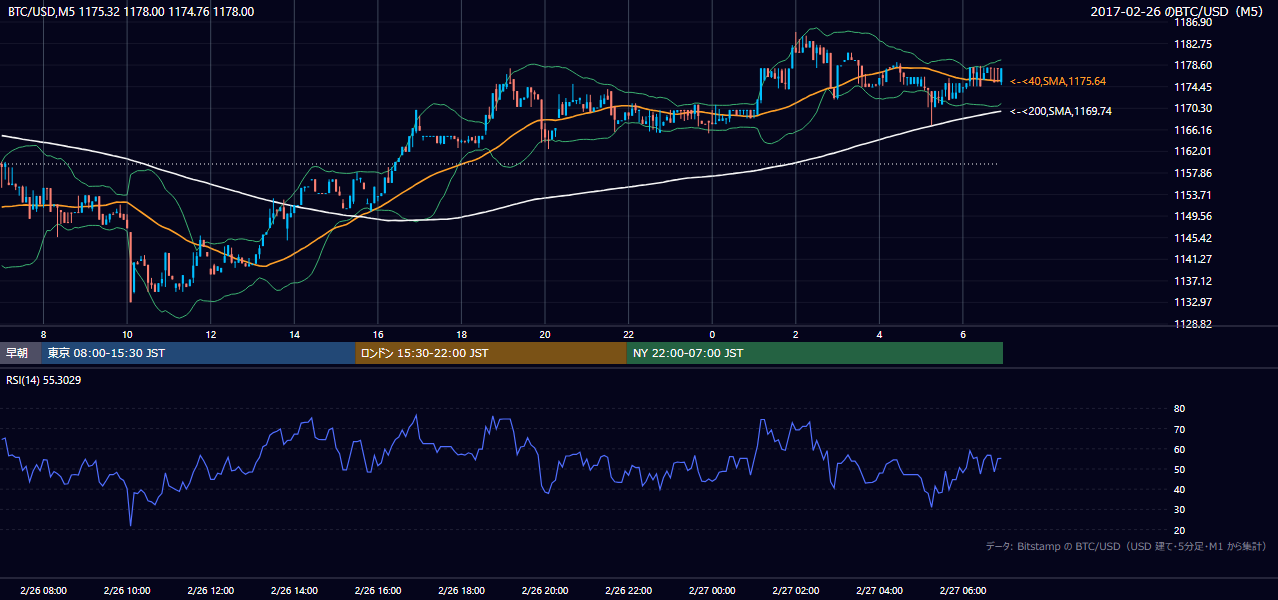
Task: Click price axis value 1128.82
Action: pos(1194,324)
